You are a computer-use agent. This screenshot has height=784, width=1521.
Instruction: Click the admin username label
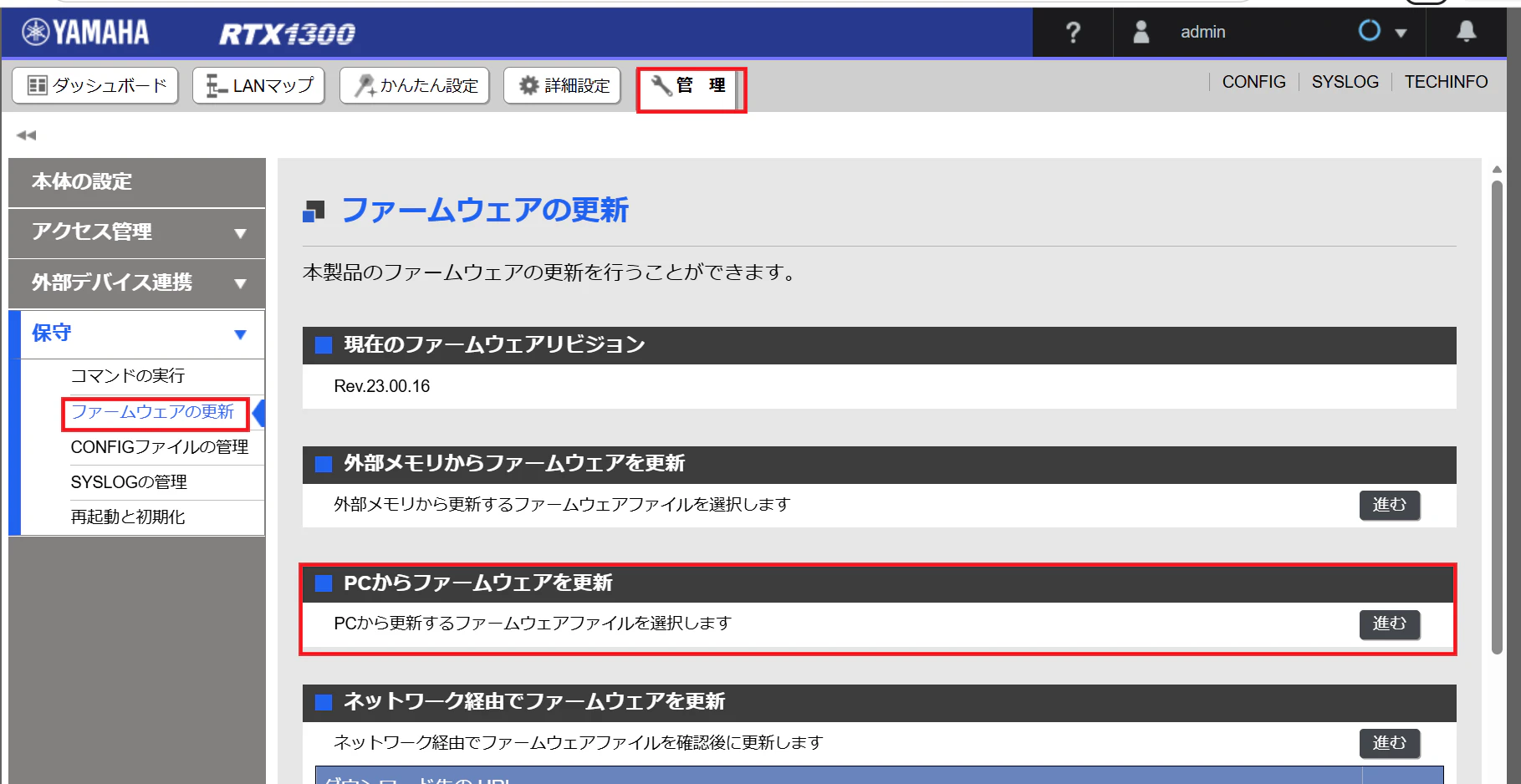1202,32
